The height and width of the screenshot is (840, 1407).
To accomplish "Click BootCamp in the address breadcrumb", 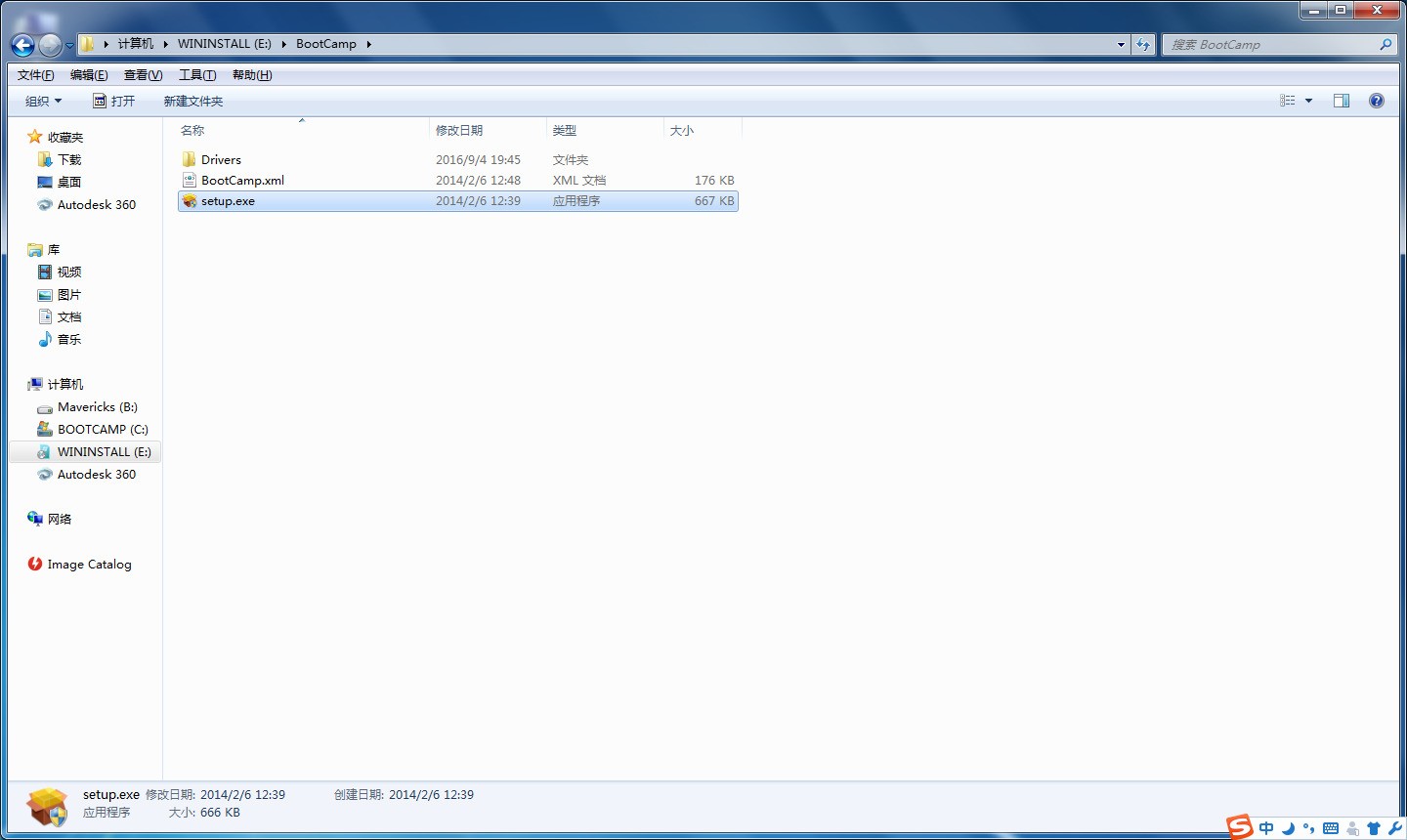I will click(x=326, y=44).
